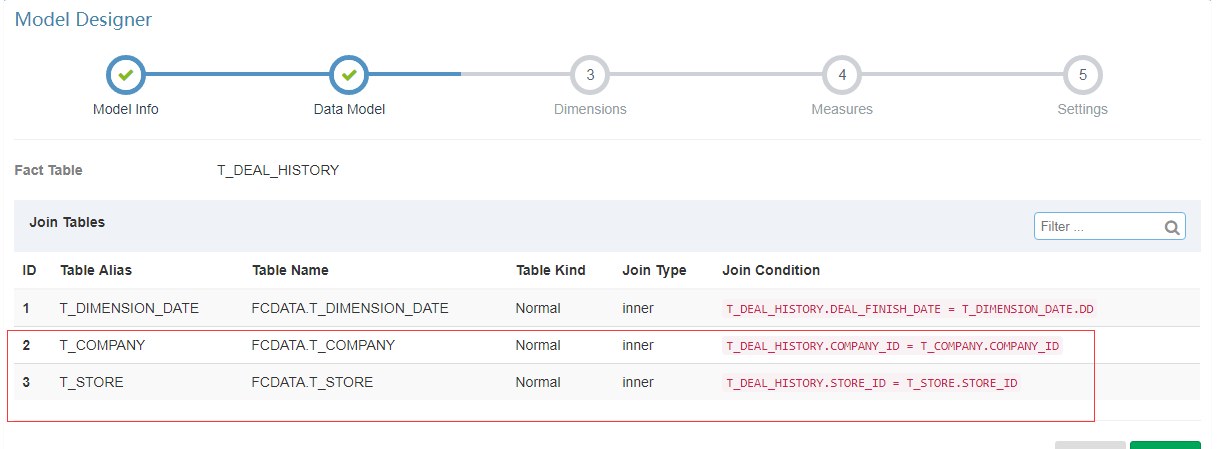Jump to the step 4 Measures circle

click(842, 75)
